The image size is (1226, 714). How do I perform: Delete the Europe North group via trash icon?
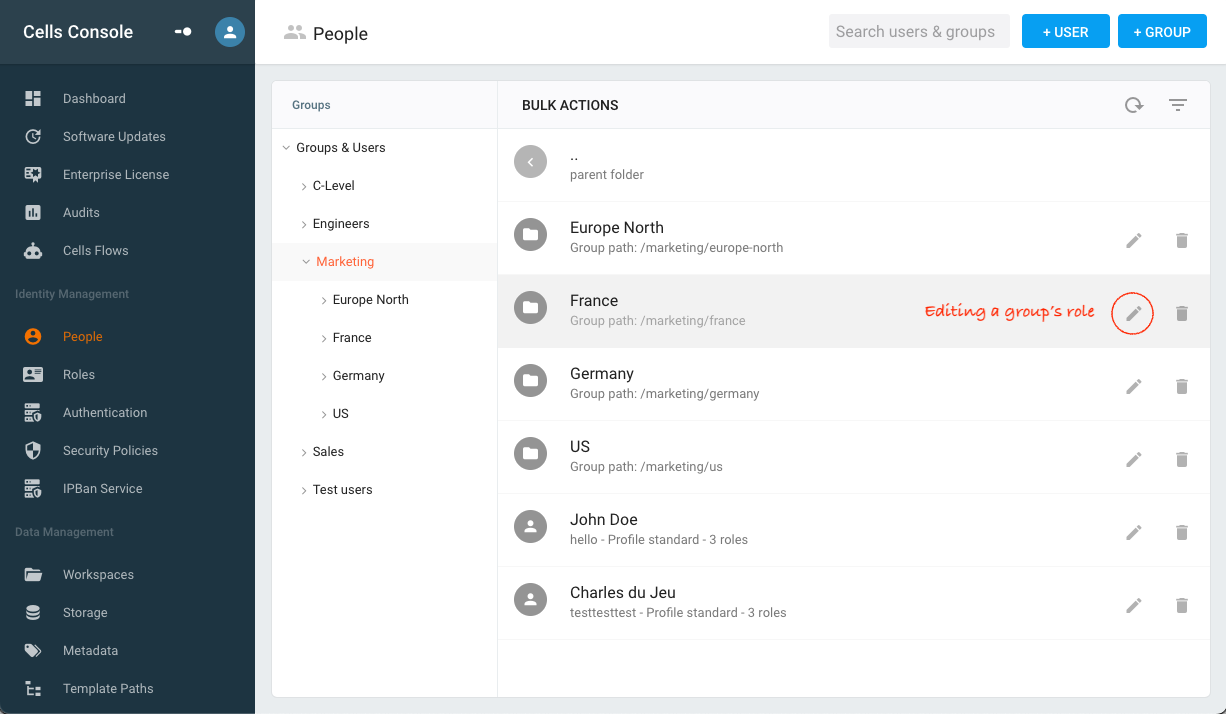[1182, 241]
